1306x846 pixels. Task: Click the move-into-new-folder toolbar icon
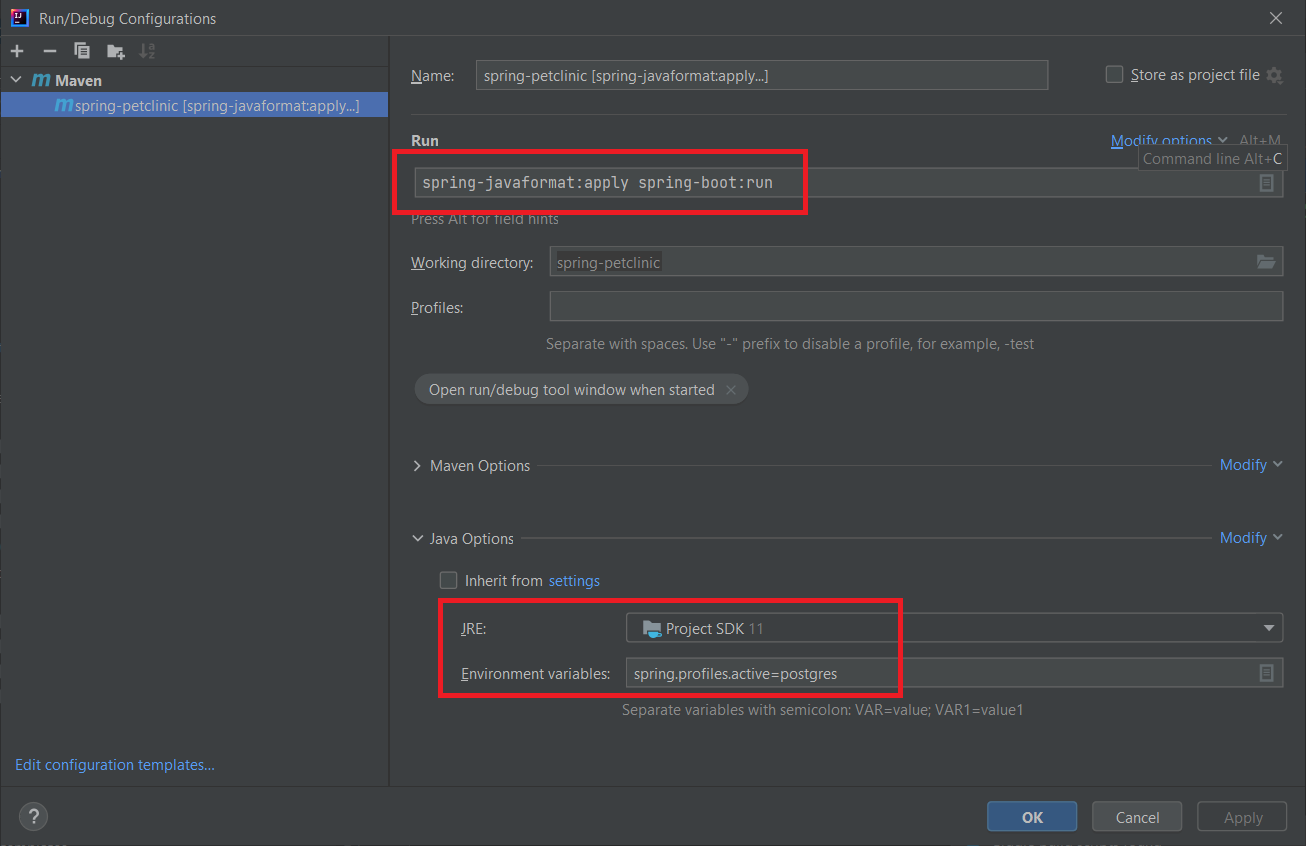116,51
